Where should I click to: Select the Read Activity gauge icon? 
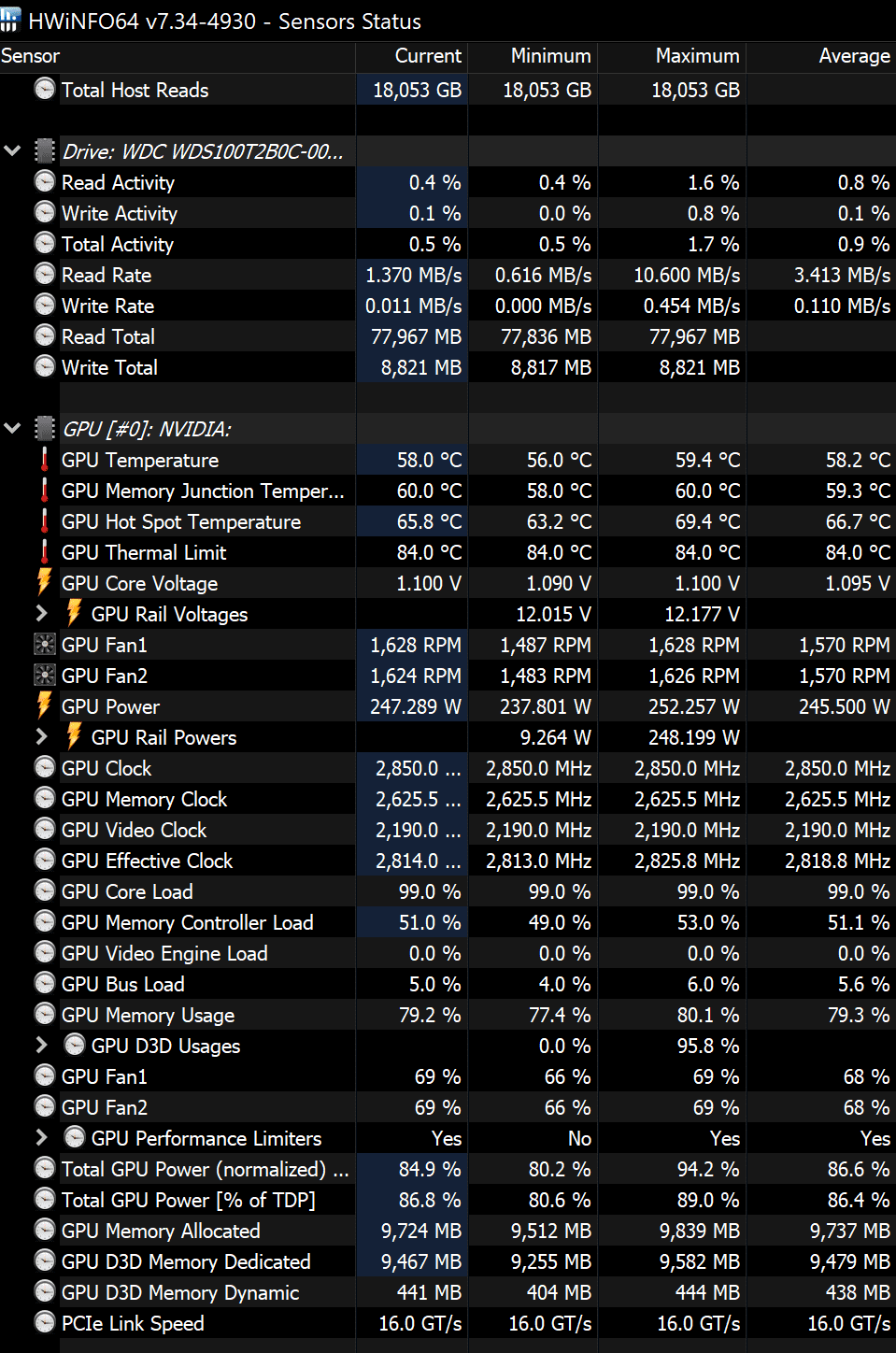point(44,181)
